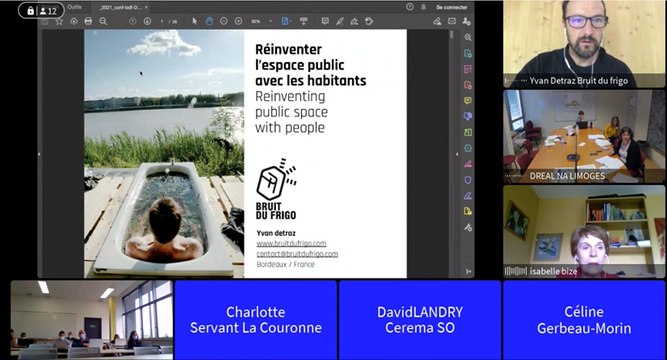Click the Se connecter sign-in button

[x=451, y=7]
